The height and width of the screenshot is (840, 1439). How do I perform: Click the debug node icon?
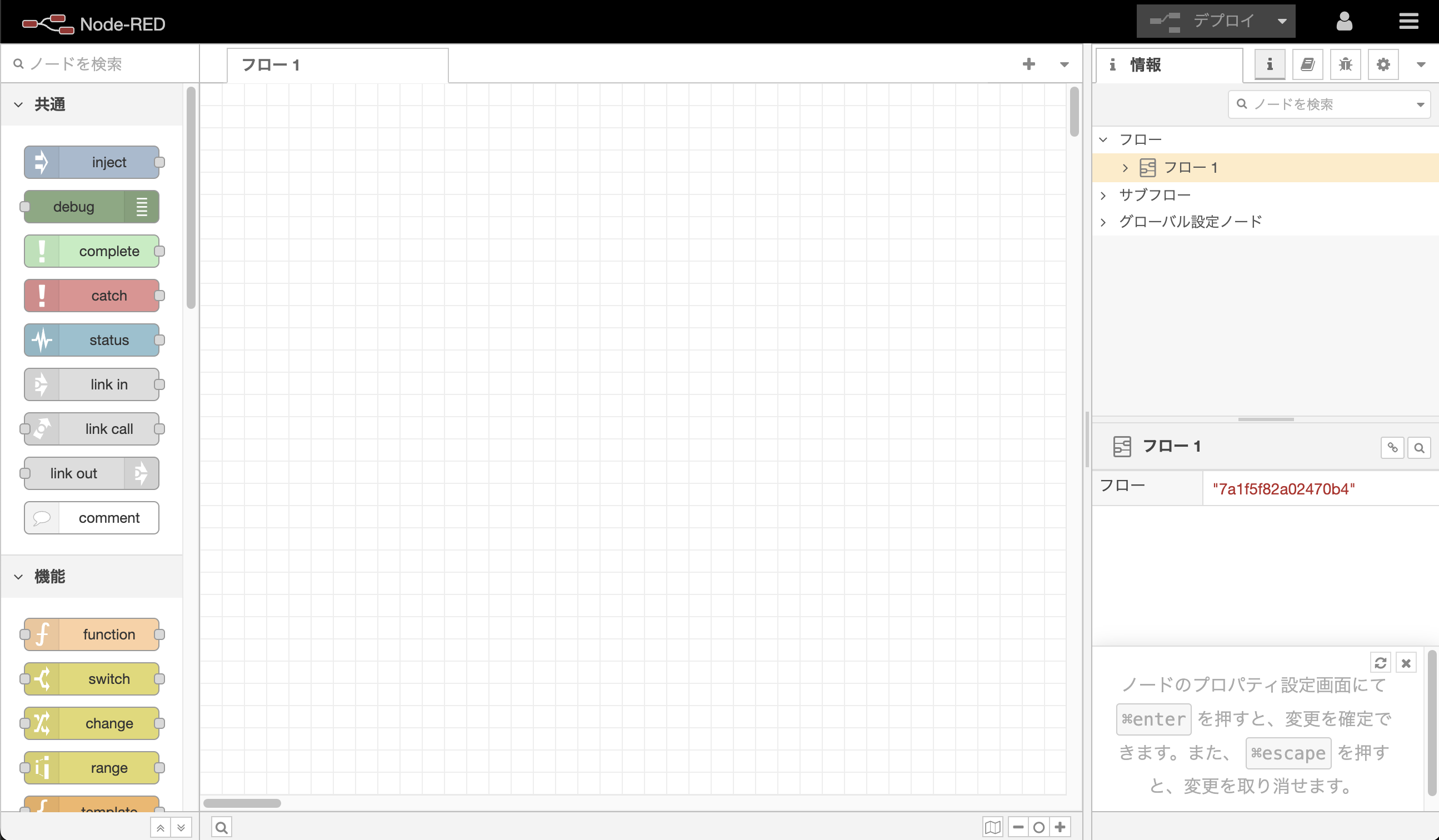[x=142, y=207]
